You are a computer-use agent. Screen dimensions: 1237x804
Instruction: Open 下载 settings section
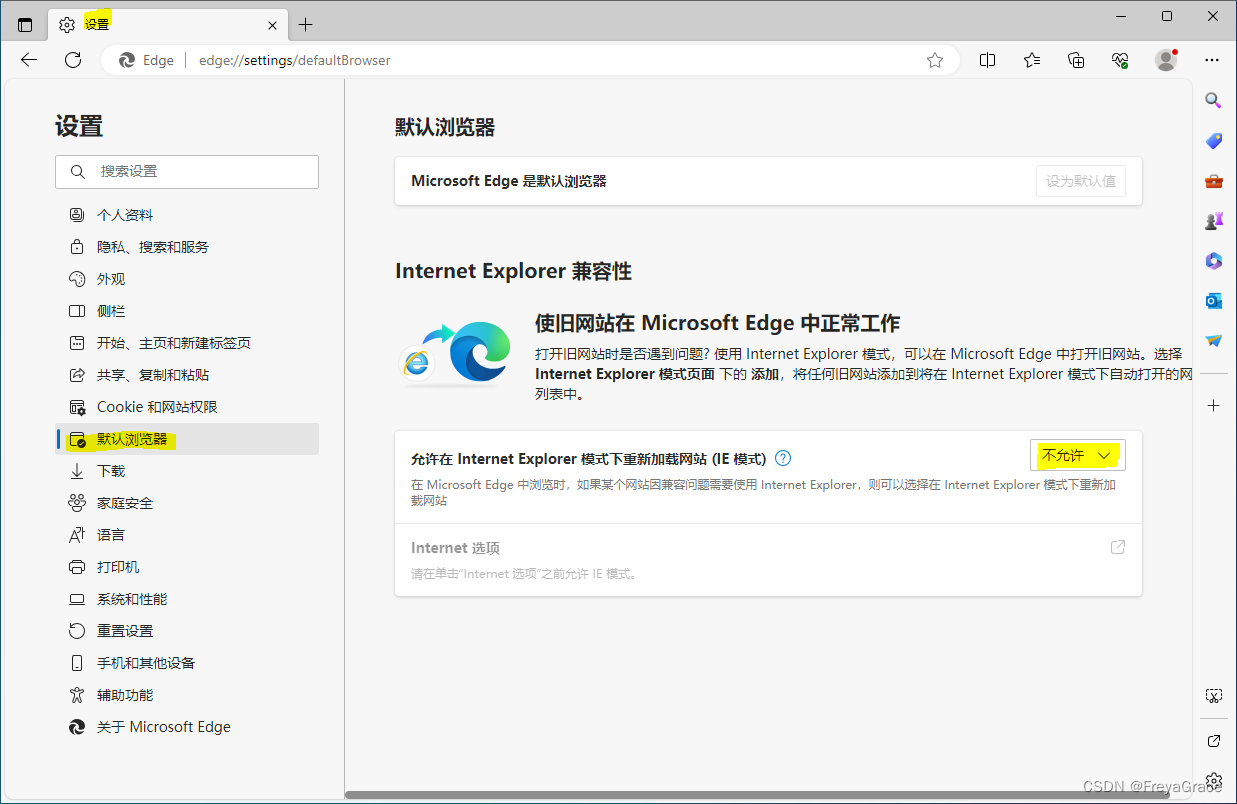click(x=187, y=471)
